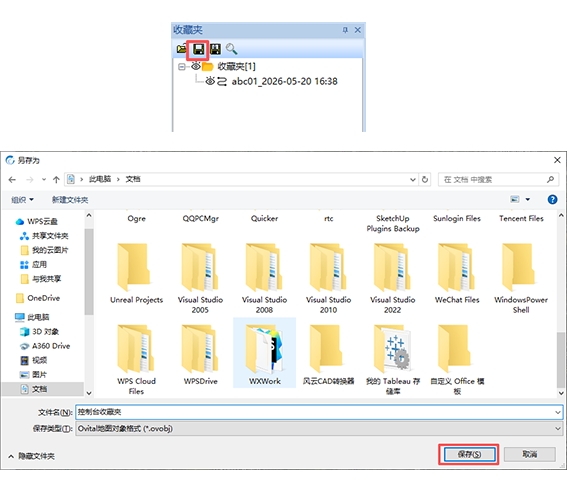Screen dimensions: 567x482
Task: Open the view mode dropdown arrow
Action: 528,199
